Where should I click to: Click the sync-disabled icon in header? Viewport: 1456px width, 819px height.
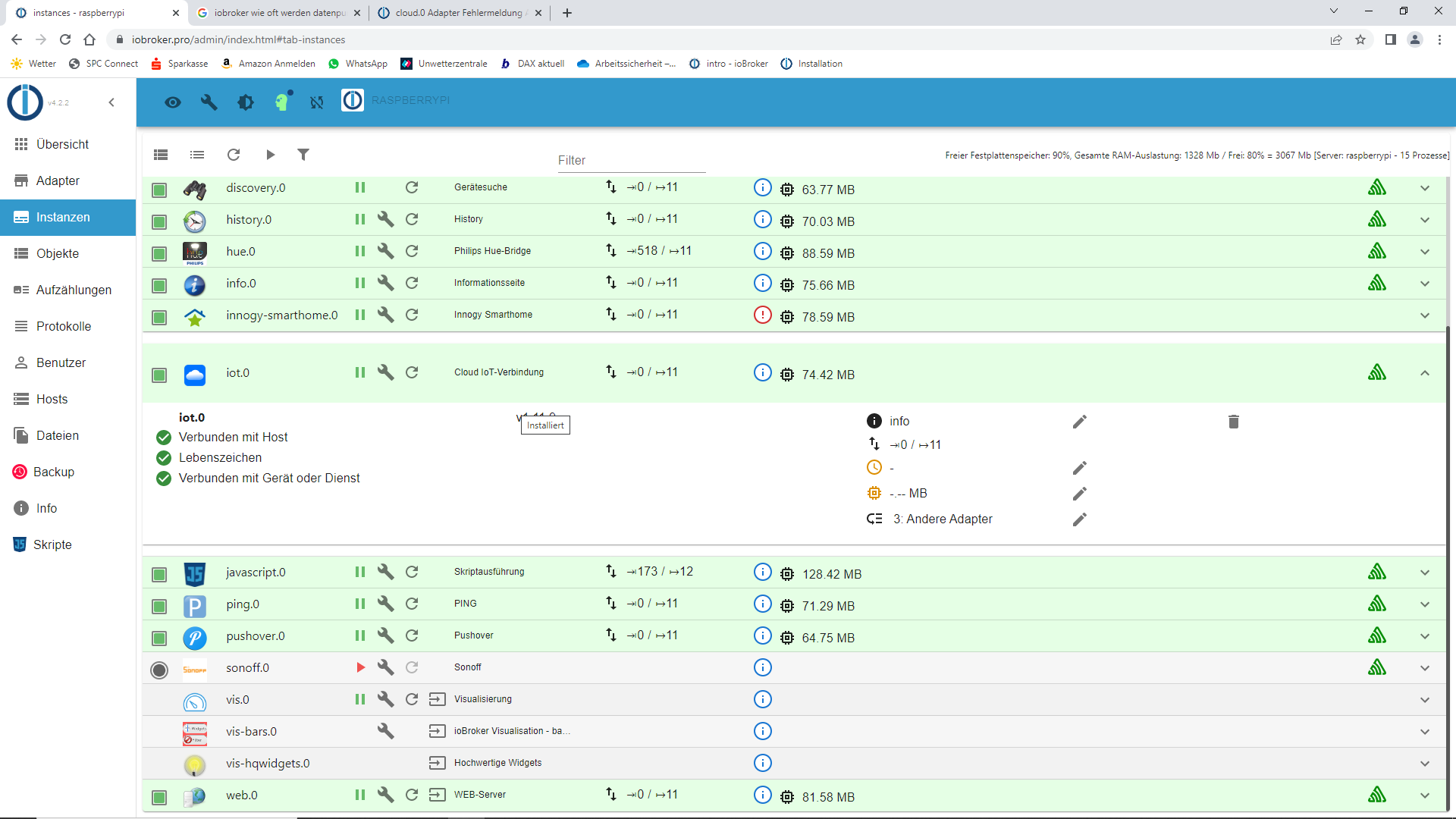(317, 102)
